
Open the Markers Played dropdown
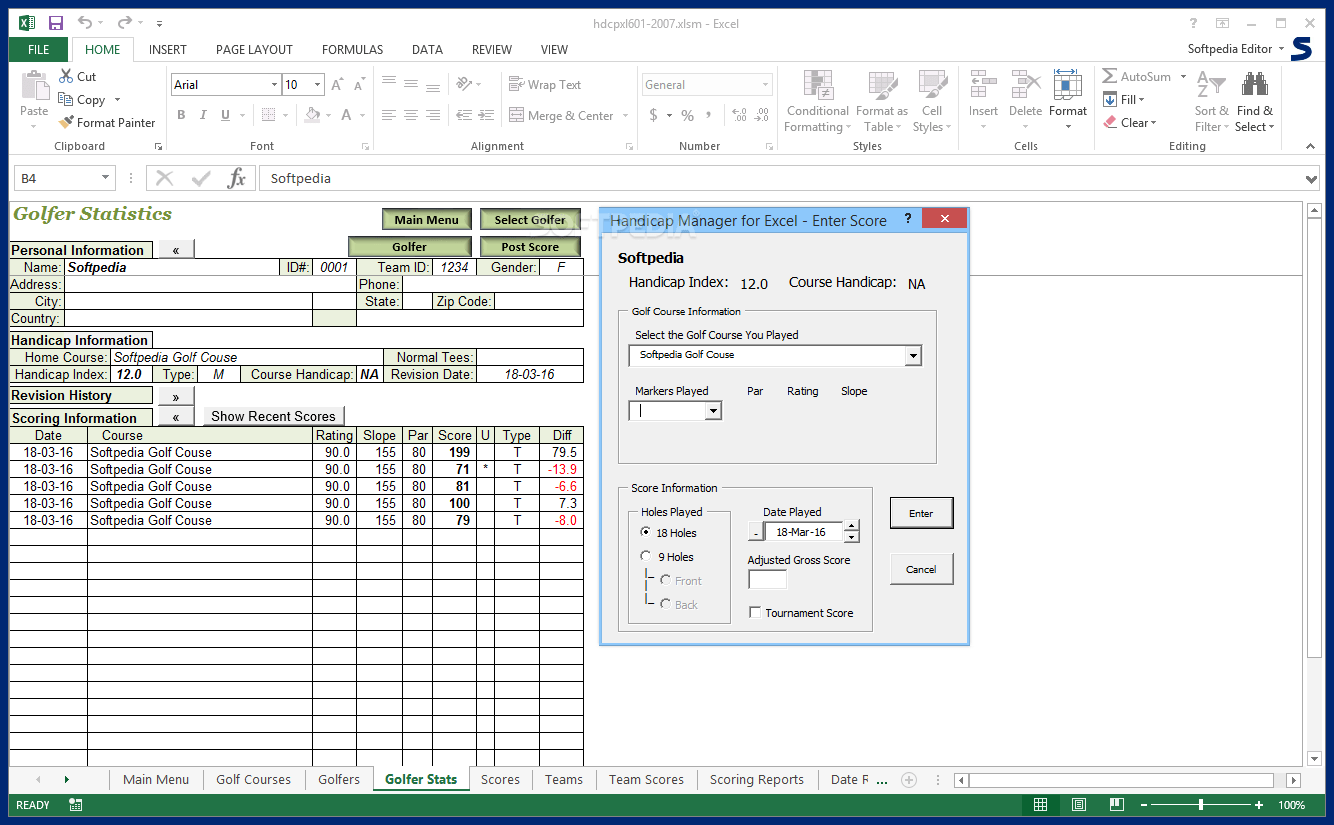(713, 411)
